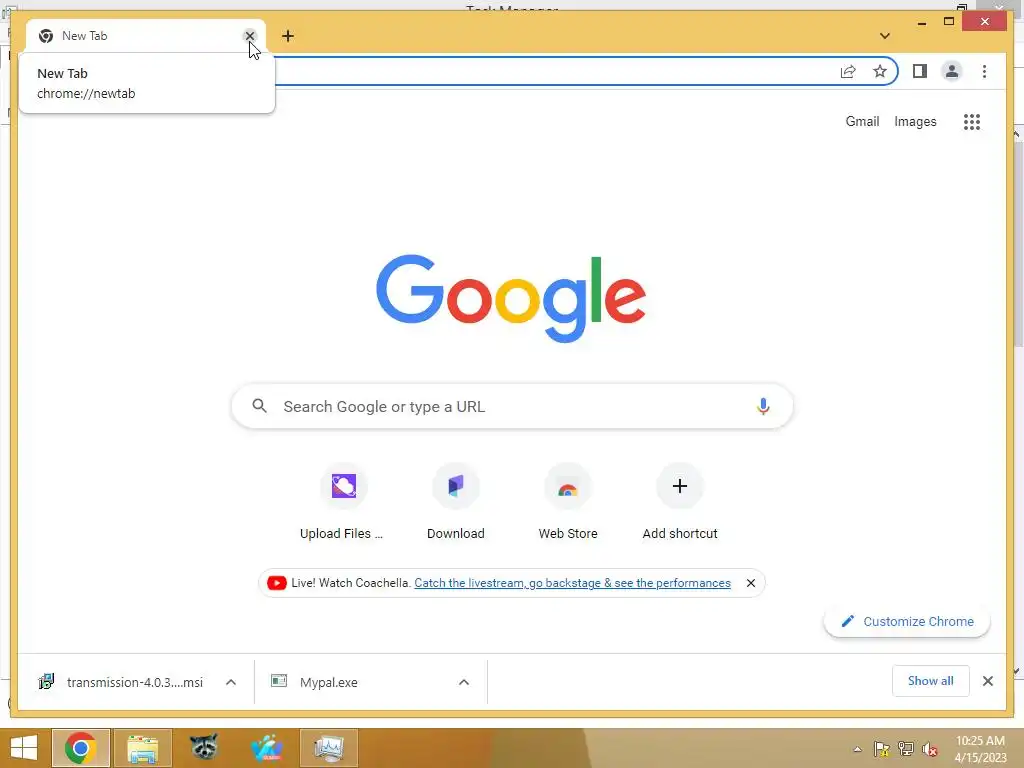Open Gmail link
This screenshot has height=768, width=1024.
862,121
